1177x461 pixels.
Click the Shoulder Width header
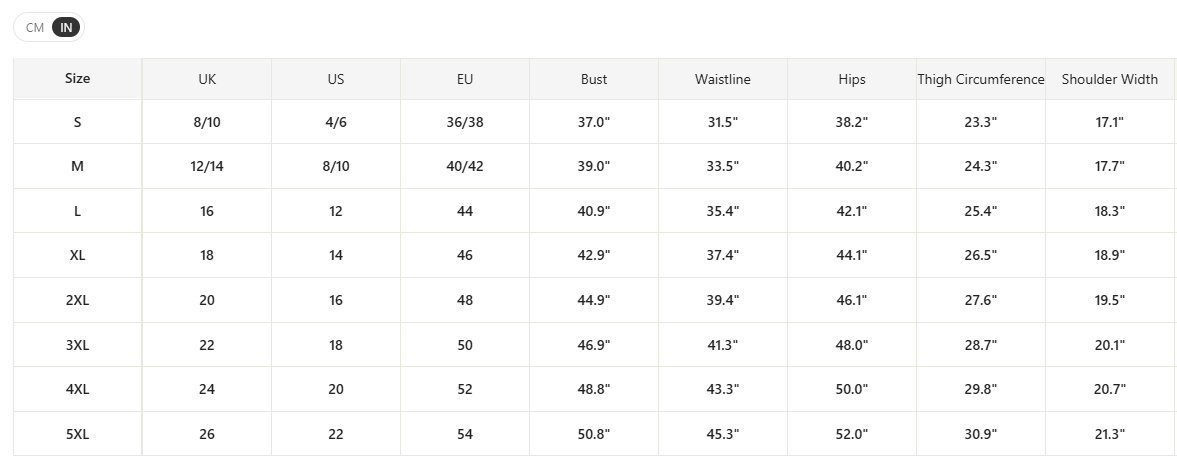click(1109, 79)
